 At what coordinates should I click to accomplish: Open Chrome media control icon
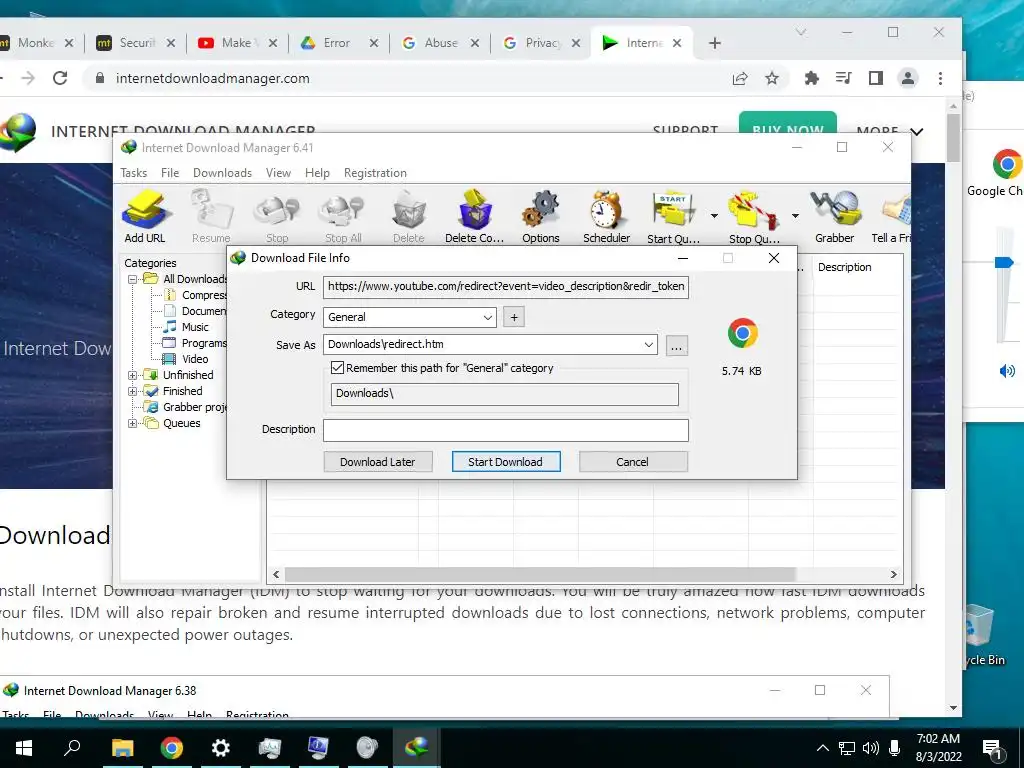pos(844,78)
